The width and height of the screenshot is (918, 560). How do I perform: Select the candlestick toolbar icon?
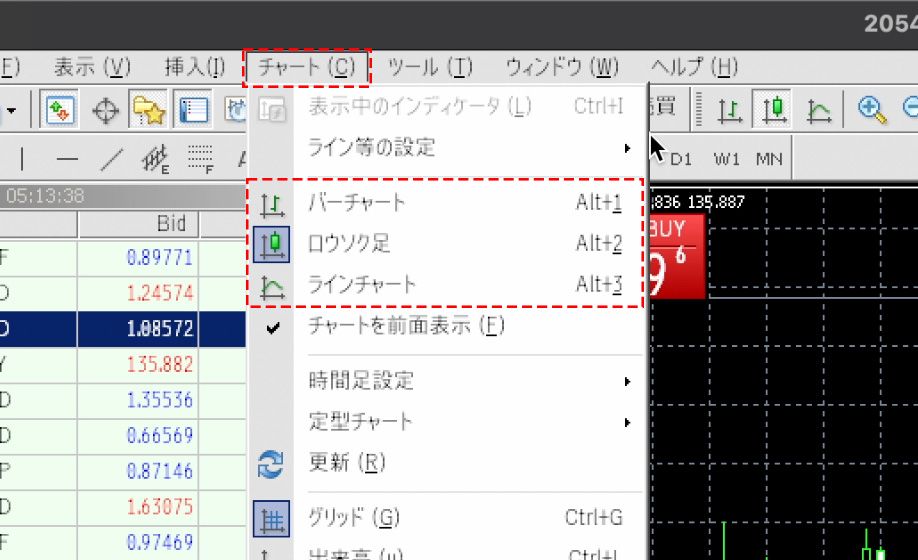[774, 109]
